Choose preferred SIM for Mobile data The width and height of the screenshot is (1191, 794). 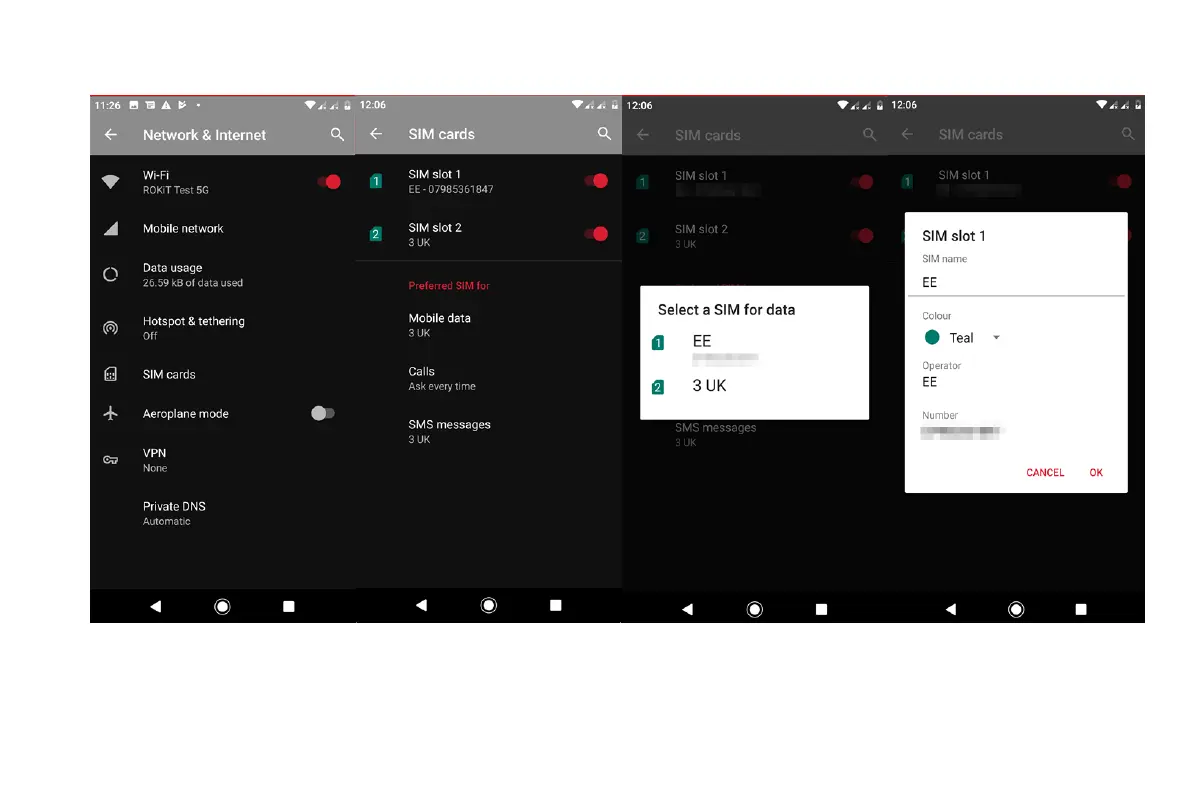[488, 324]
